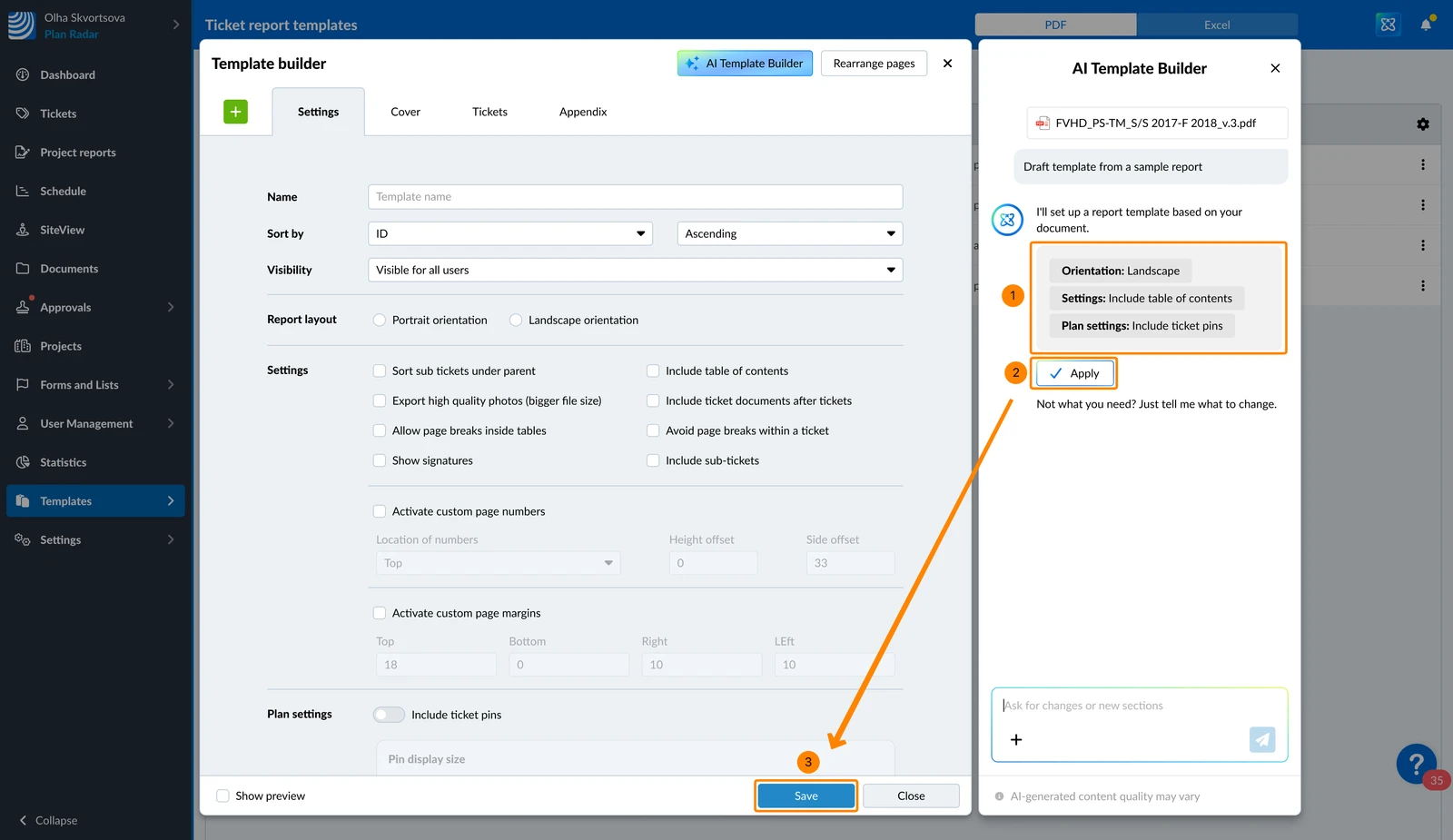
Task: Open Documents folder icon in sidebar
Action: pos(23,269)
